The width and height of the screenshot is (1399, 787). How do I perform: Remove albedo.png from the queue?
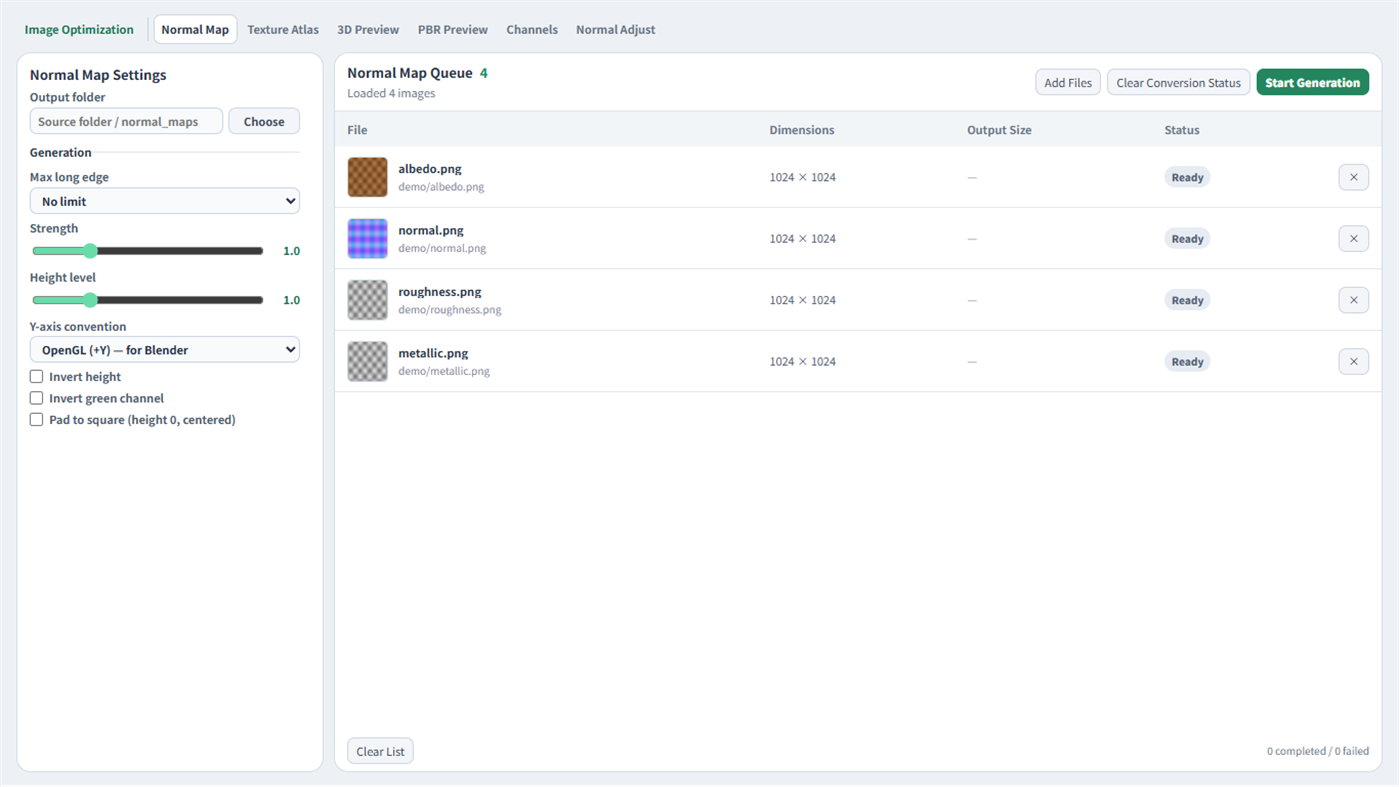pos(1353,177)
